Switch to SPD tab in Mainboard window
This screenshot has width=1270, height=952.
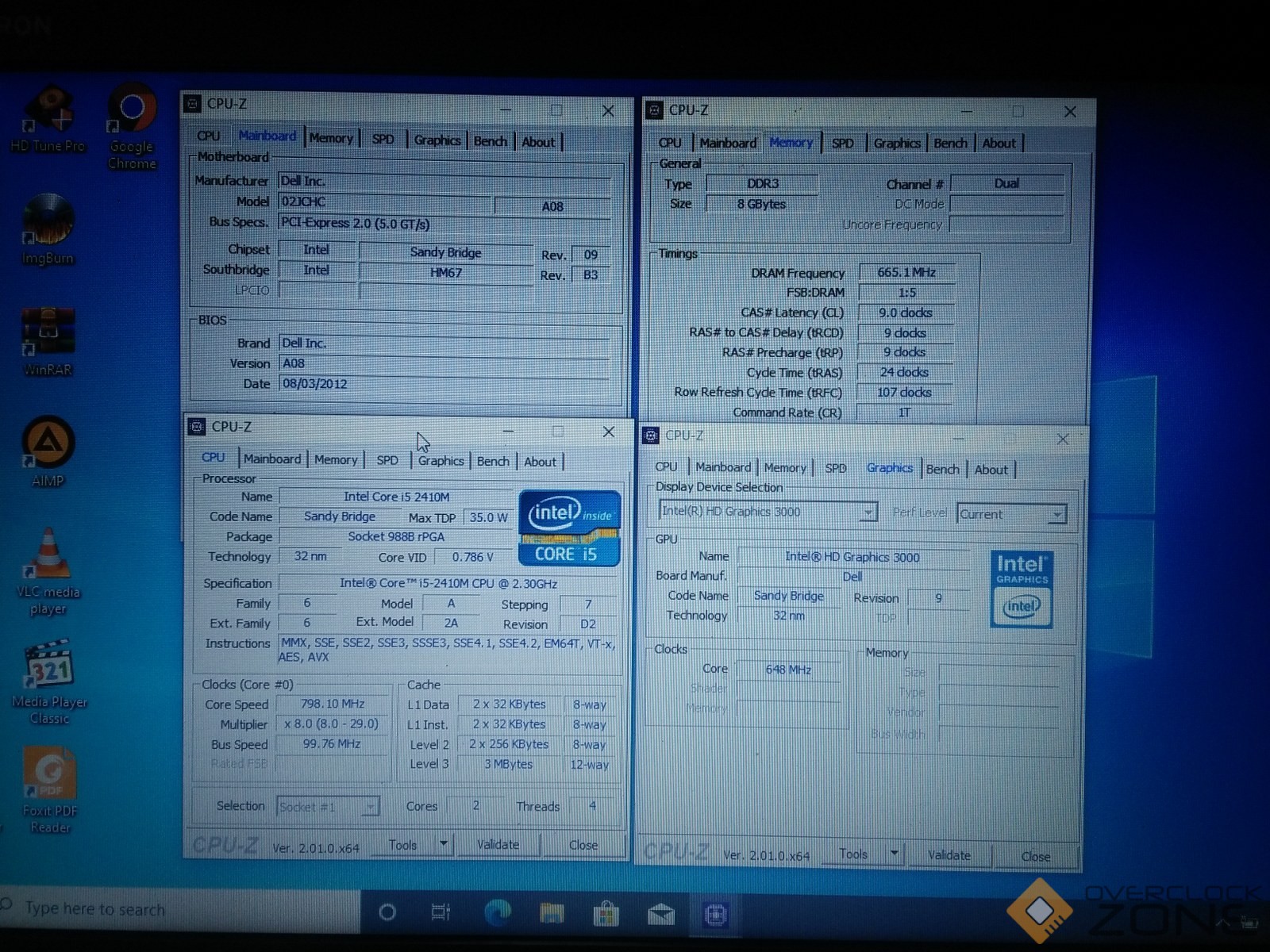tap(383, 140)
